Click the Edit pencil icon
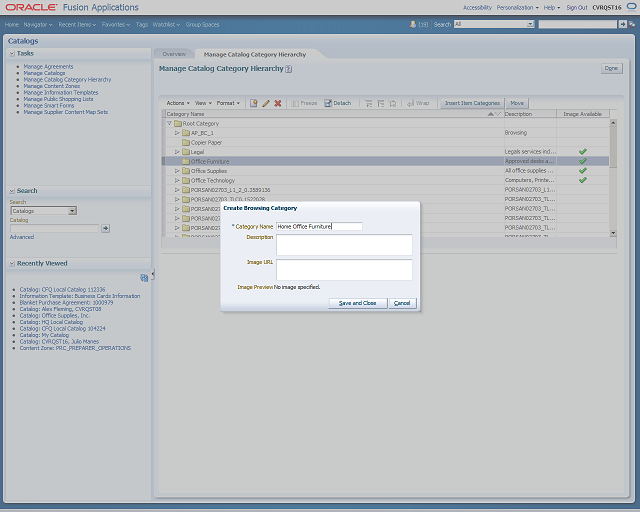The height and width of the screenshot is (512, 640). pyautogui.click(x=266, y=103)
